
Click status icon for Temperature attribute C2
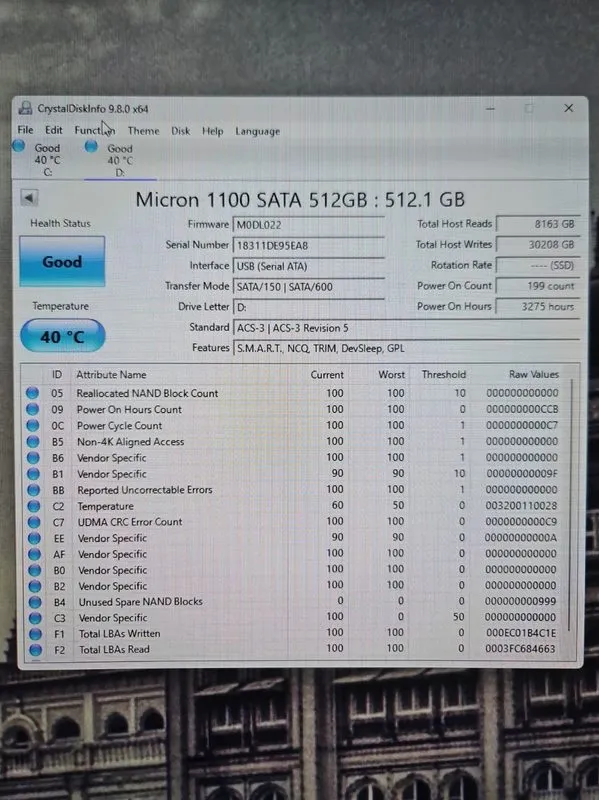(x=34, y=506)
